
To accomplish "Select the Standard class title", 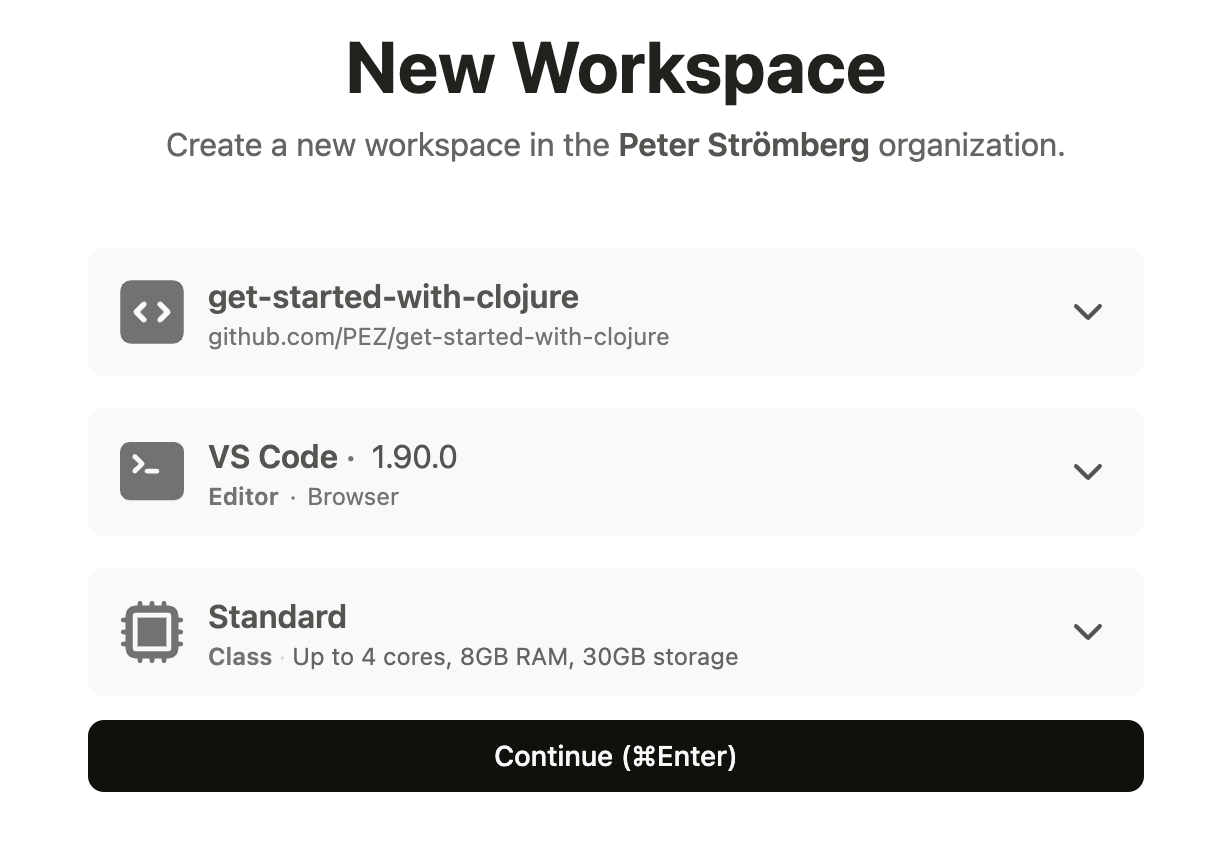I will click(x=277, y=617).
